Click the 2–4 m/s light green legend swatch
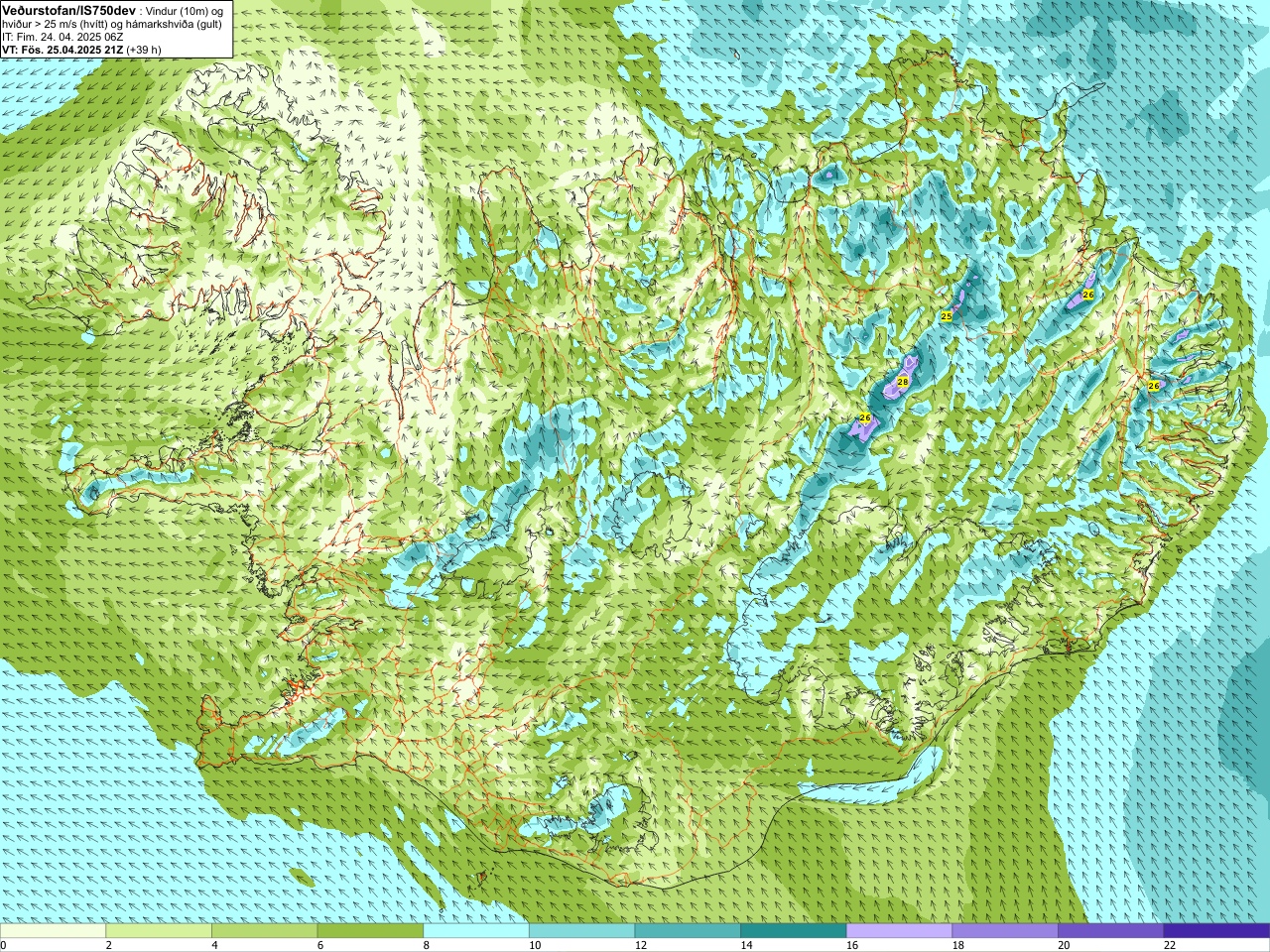 coord(159,931)
